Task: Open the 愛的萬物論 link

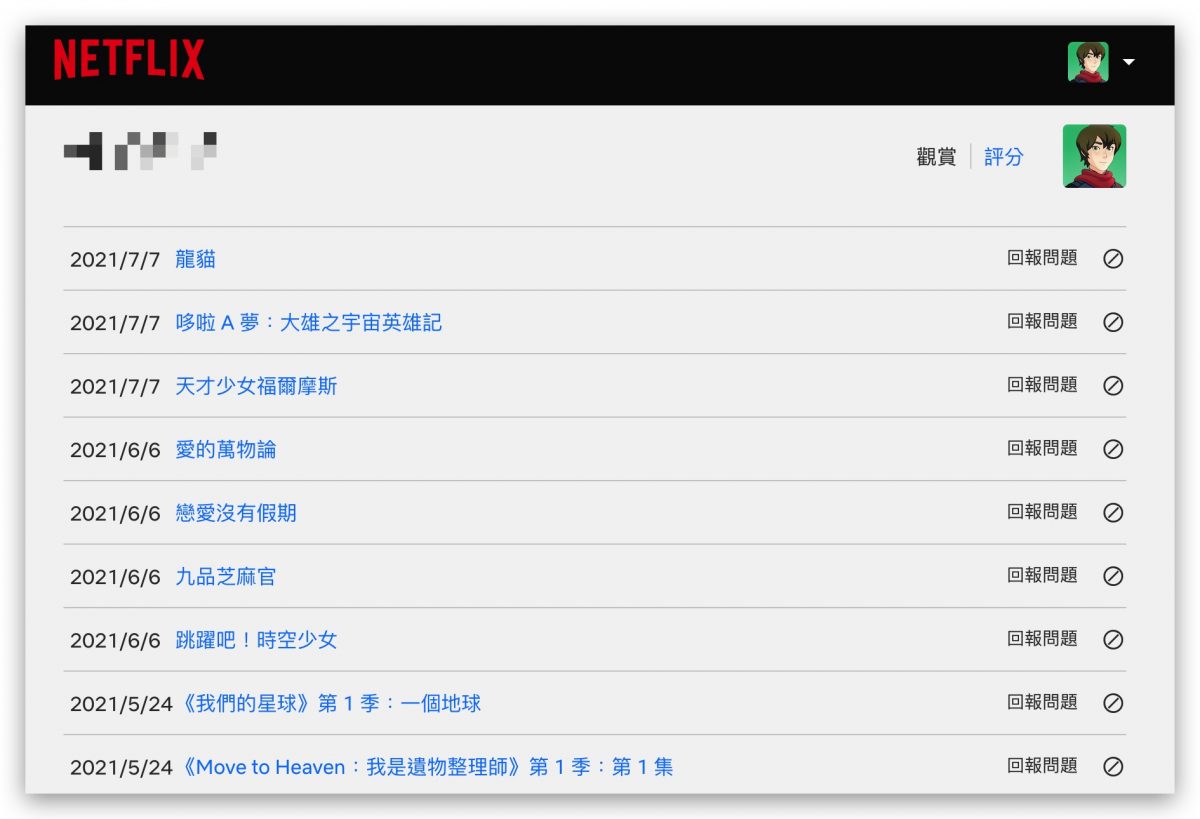Action: pos(226,450)
